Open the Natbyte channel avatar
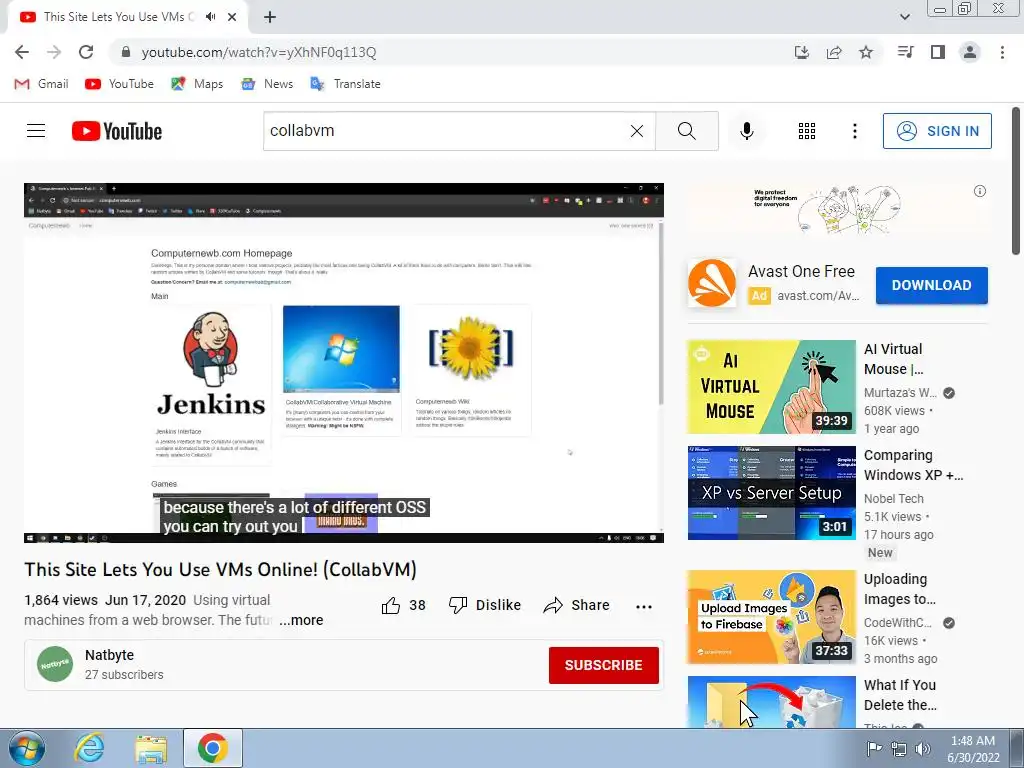This screenshot has width=1024, height=768. tap(55, 664)
